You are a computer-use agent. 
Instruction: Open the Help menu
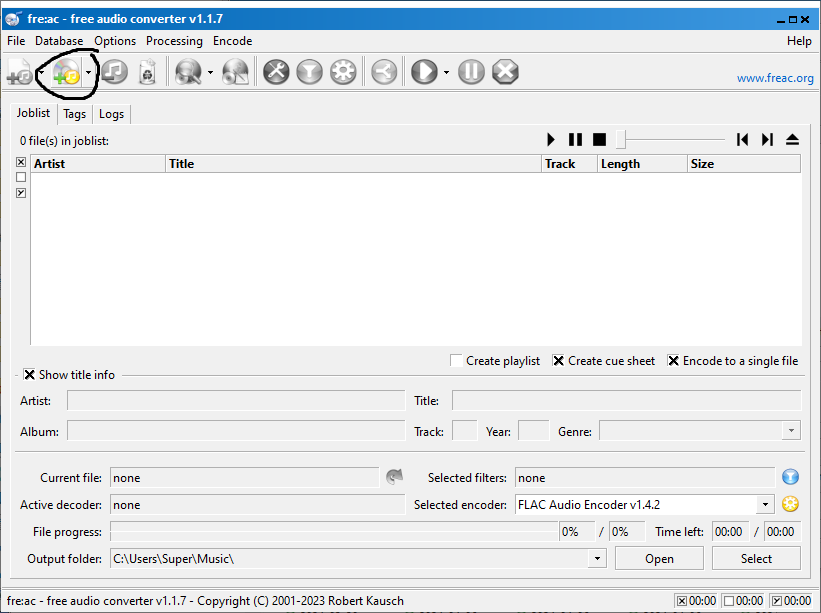[799, 41]
